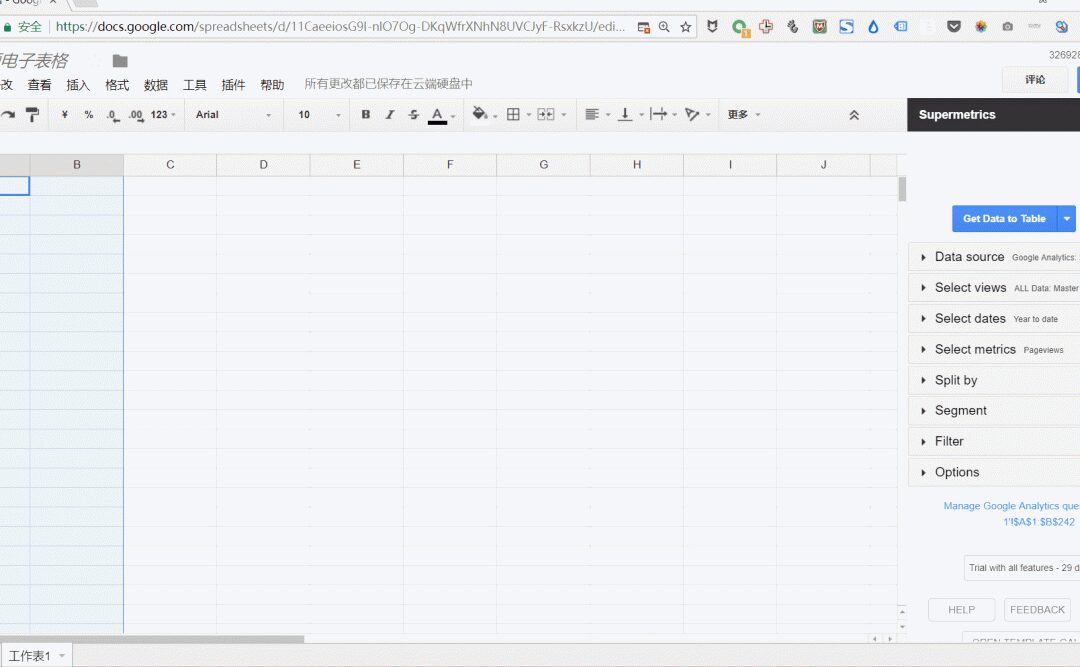Expand the Select metrics section
Screen dimensions: 1080x667
(994, 349)
